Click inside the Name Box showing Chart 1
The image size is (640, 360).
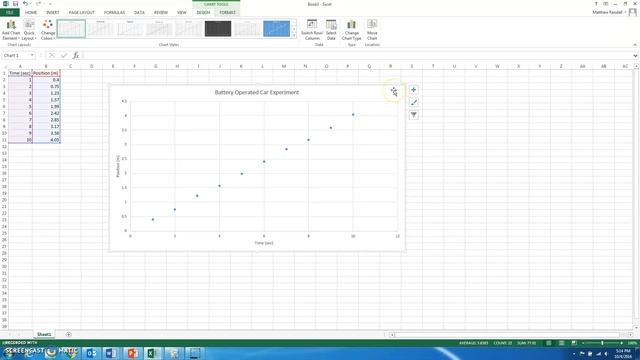(x=15, y=56)
